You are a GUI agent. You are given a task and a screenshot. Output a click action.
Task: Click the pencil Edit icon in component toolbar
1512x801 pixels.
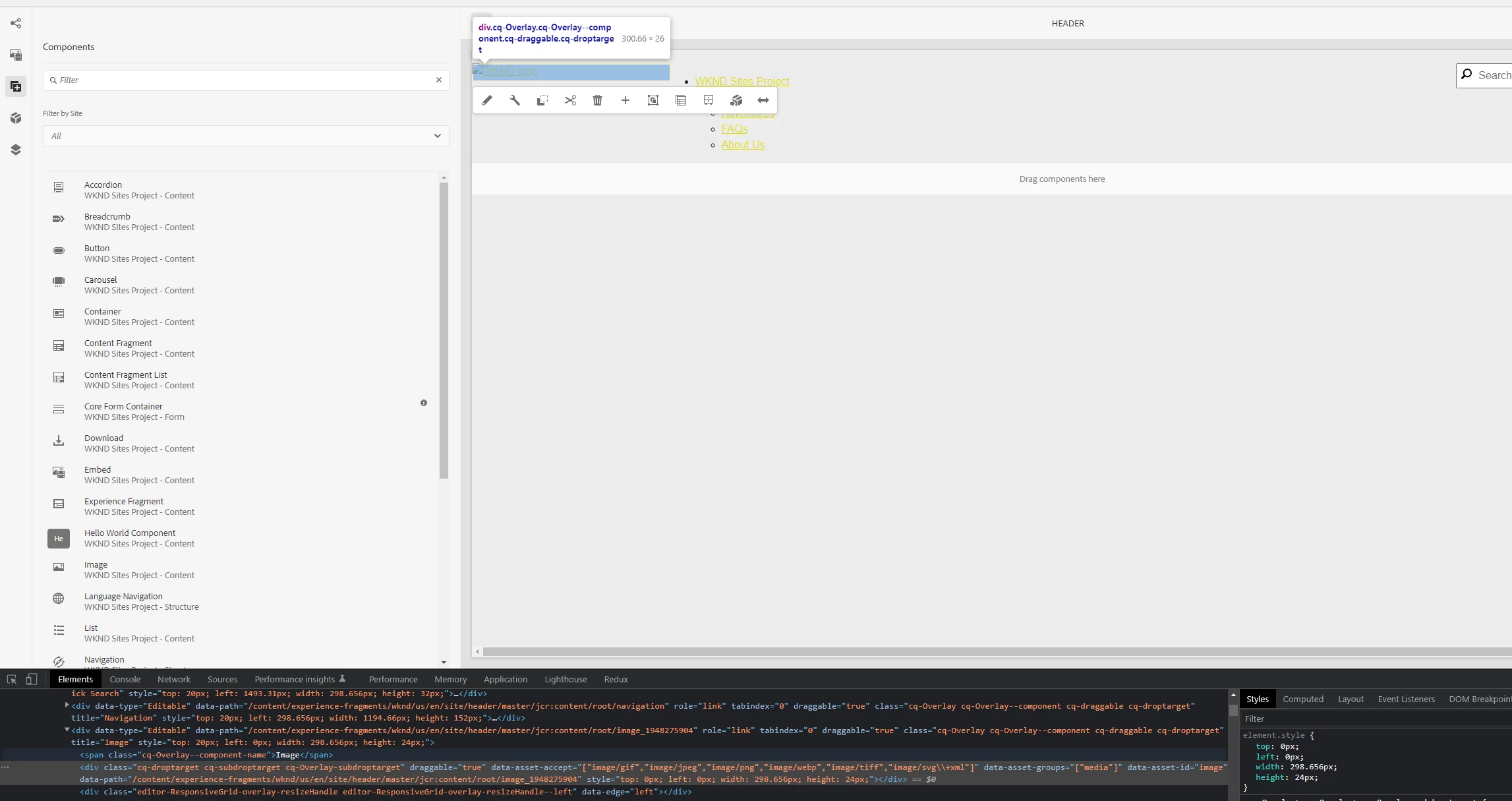point(487,100)
